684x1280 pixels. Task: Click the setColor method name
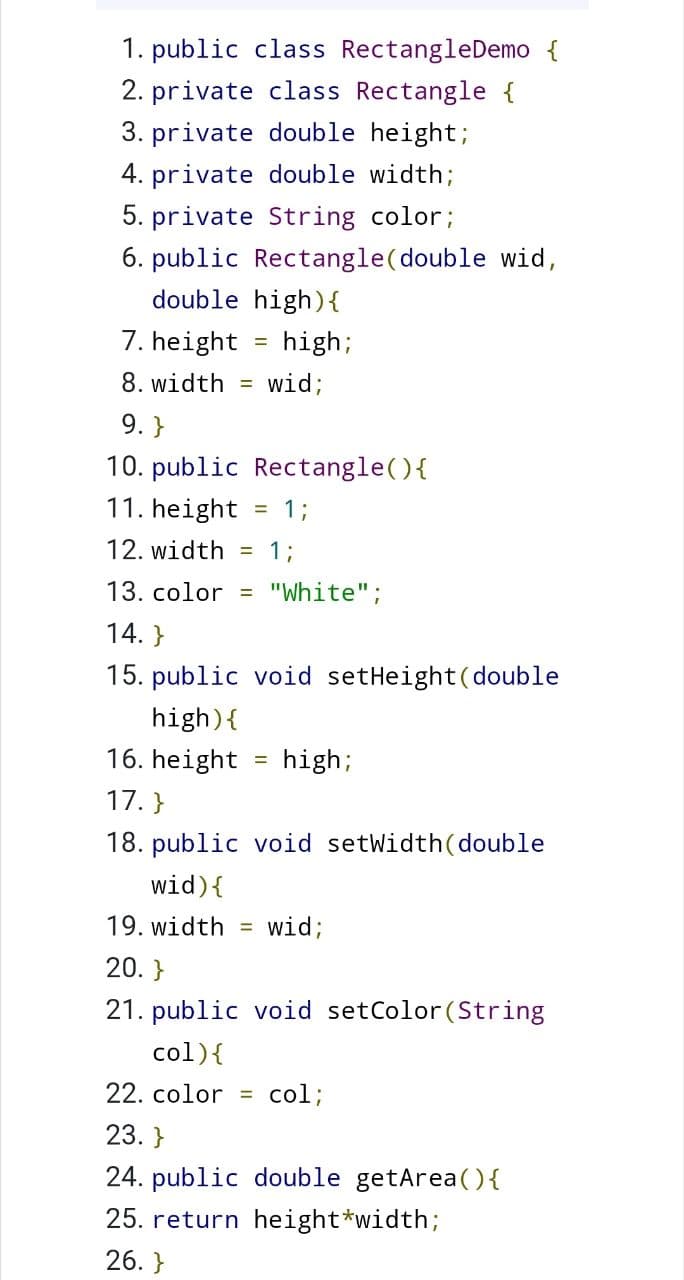click(385, 1011)
